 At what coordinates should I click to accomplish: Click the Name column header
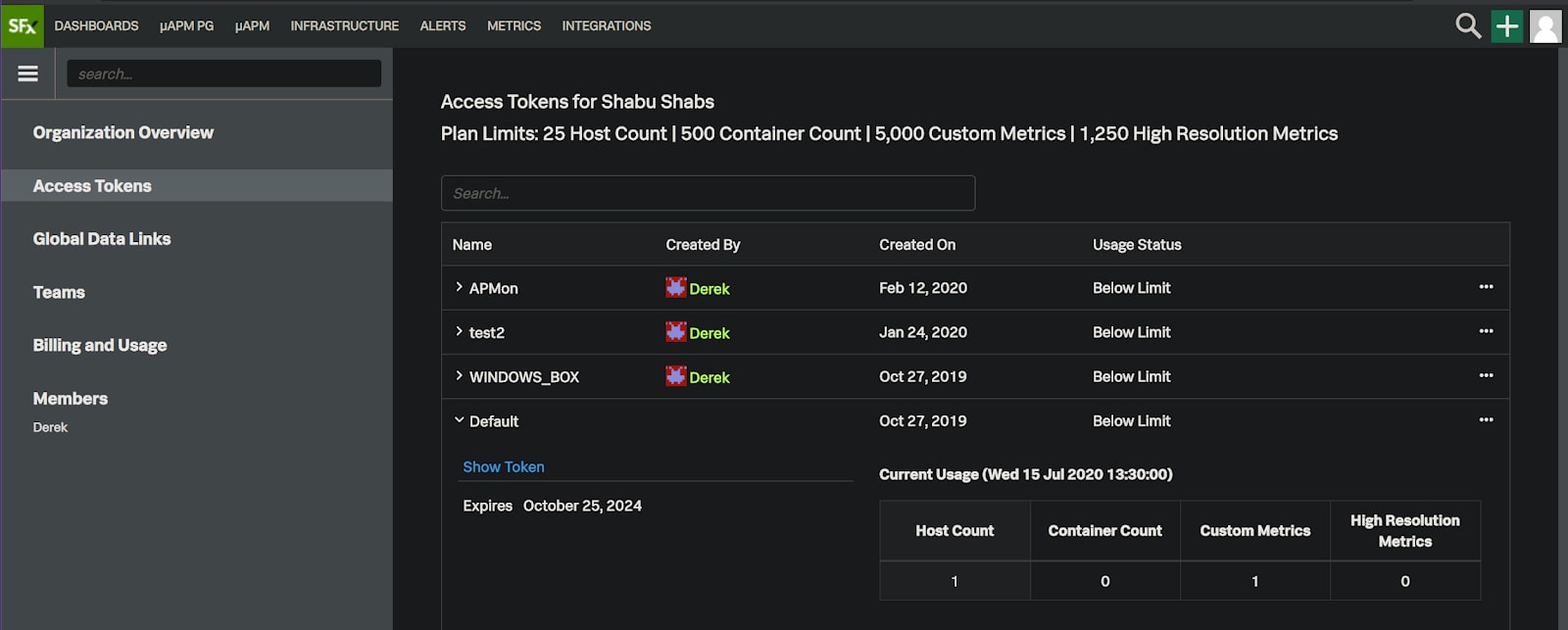471,244
